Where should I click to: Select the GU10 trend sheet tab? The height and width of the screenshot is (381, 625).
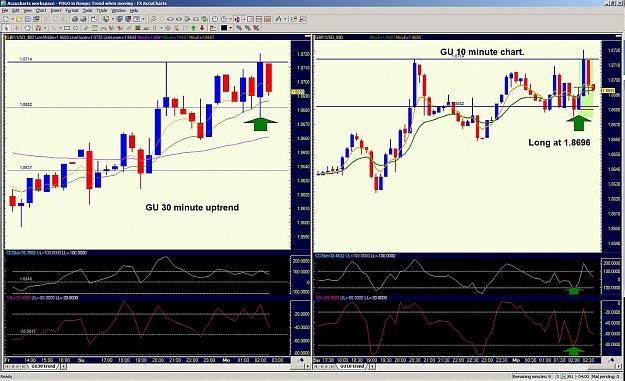point(352,366)
